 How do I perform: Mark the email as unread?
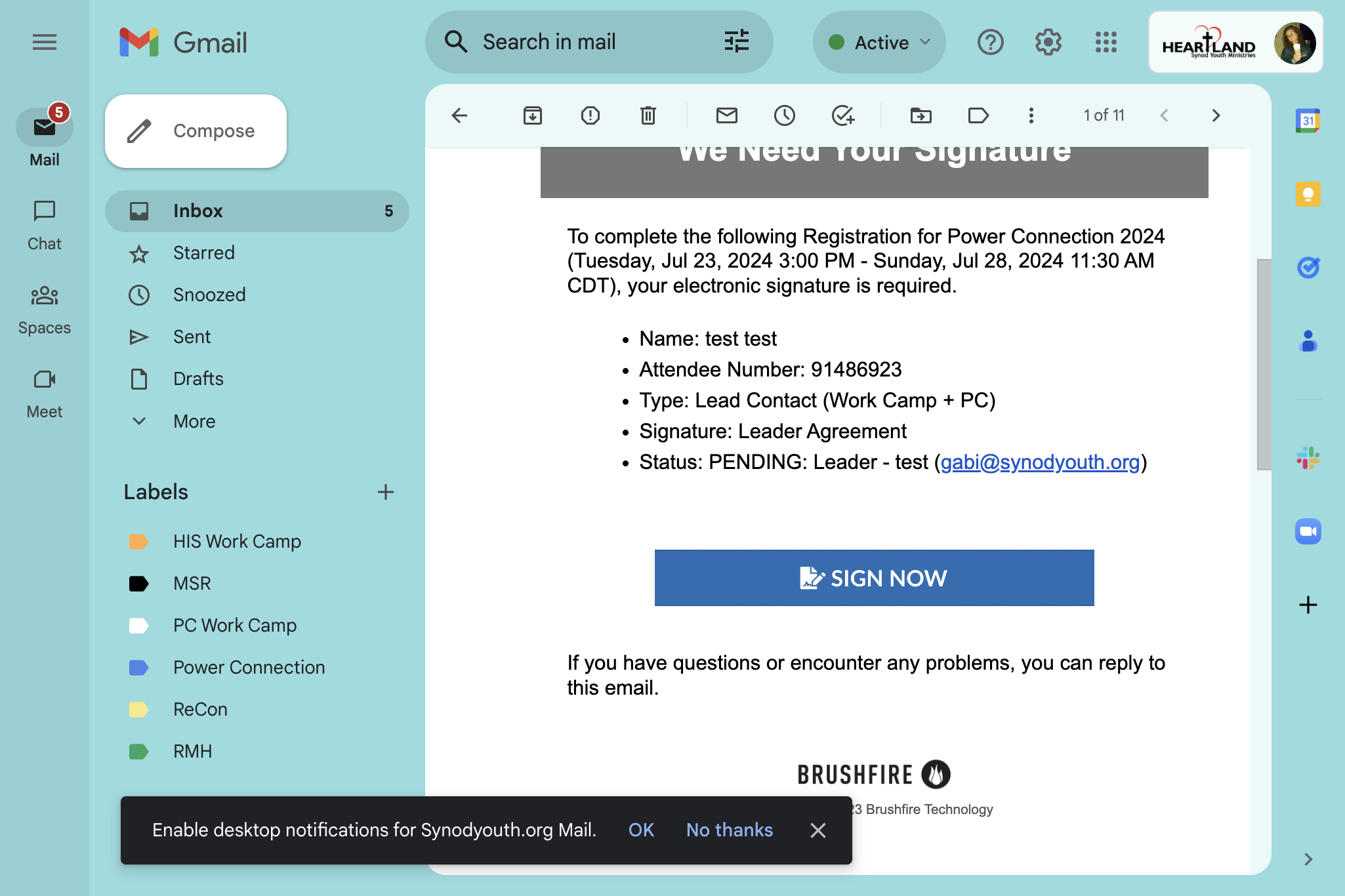[x=727, y=115]
